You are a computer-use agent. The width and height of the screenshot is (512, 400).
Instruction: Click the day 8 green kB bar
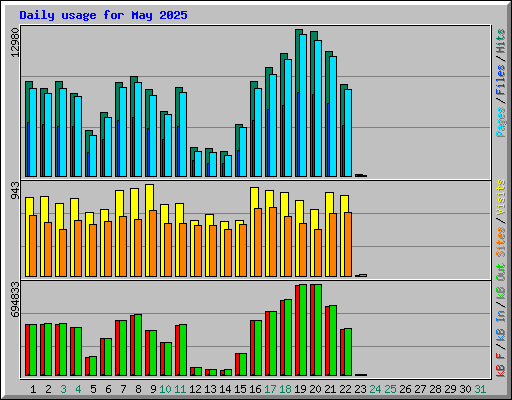click(138, 345)
